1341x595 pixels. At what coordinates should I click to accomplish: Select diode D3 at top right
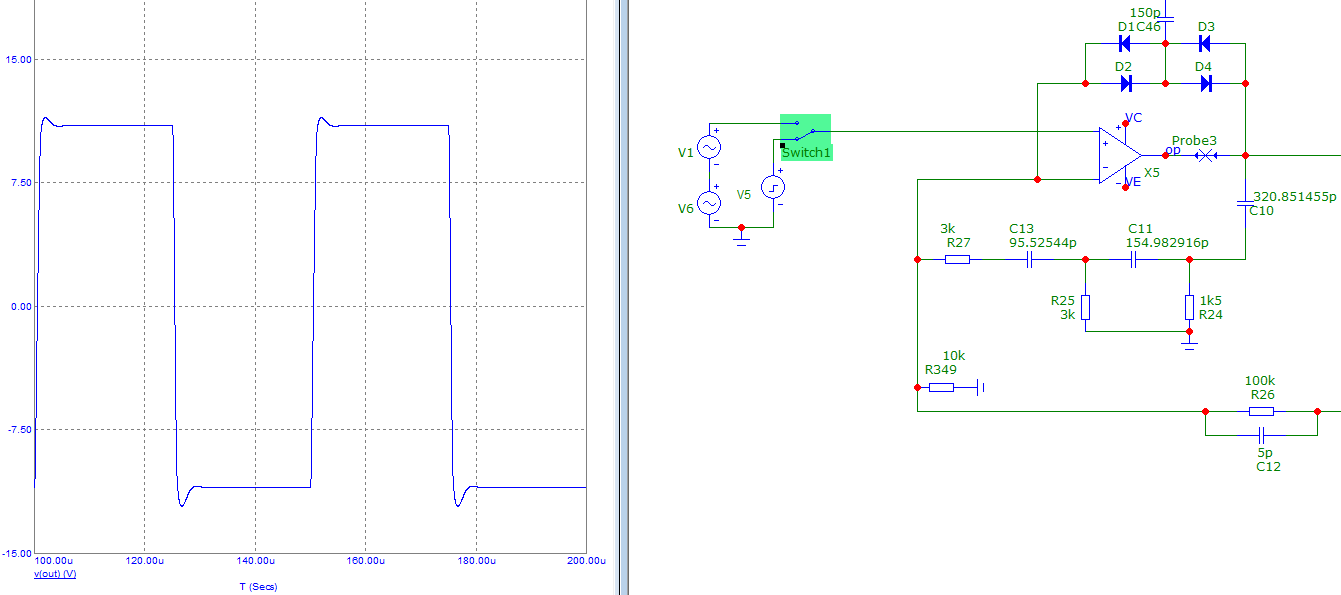coord(1205,44)
